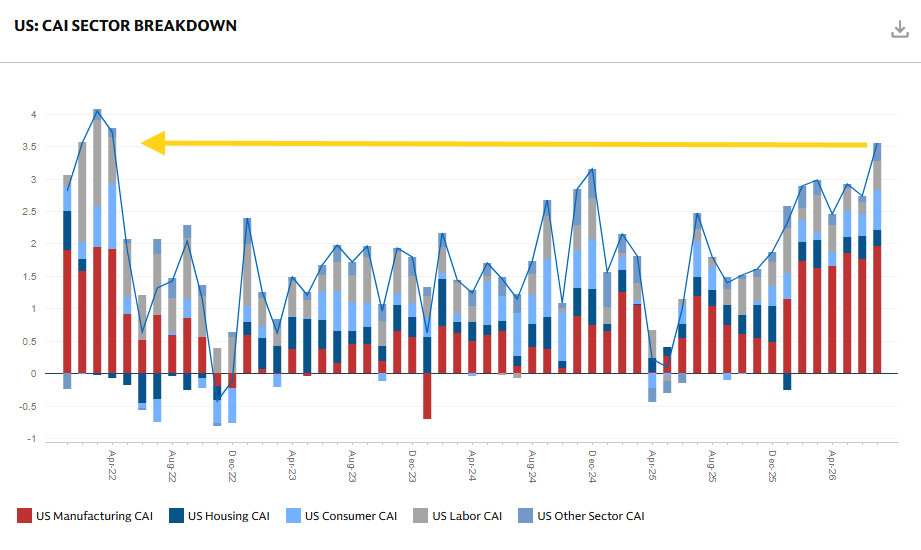Click the tallest bar, one before Apr-22

[97, 241]
